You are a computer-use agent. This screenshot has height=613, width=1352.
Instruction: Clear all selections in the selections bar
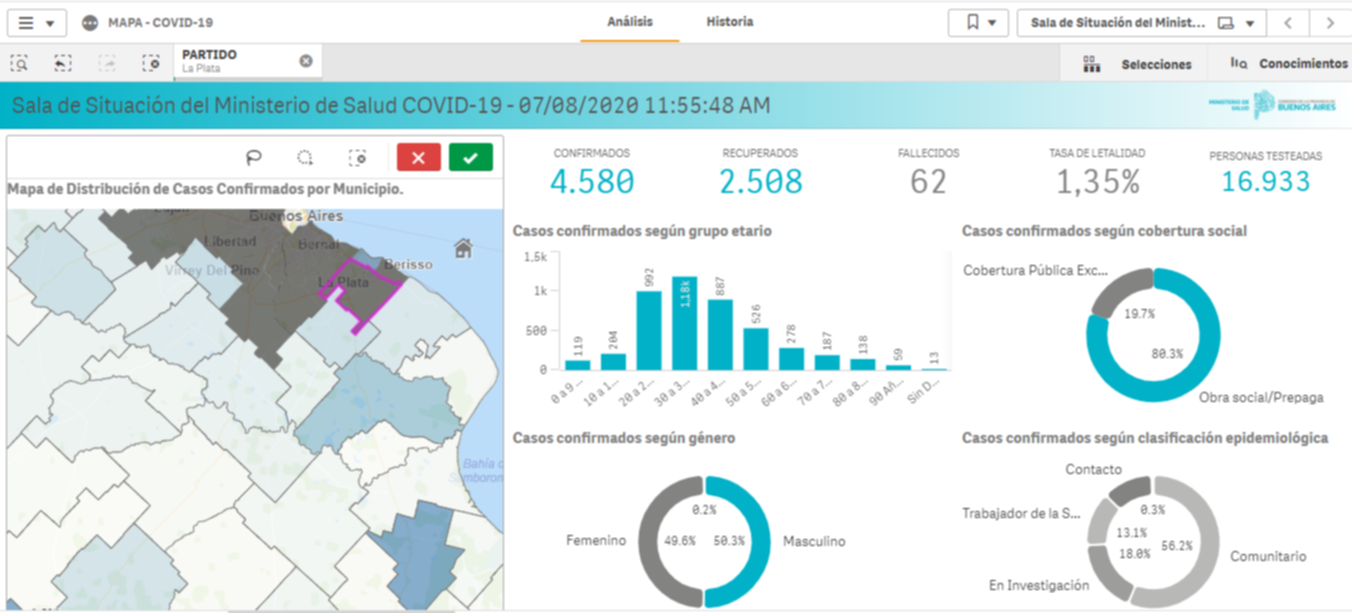[150, 63]
